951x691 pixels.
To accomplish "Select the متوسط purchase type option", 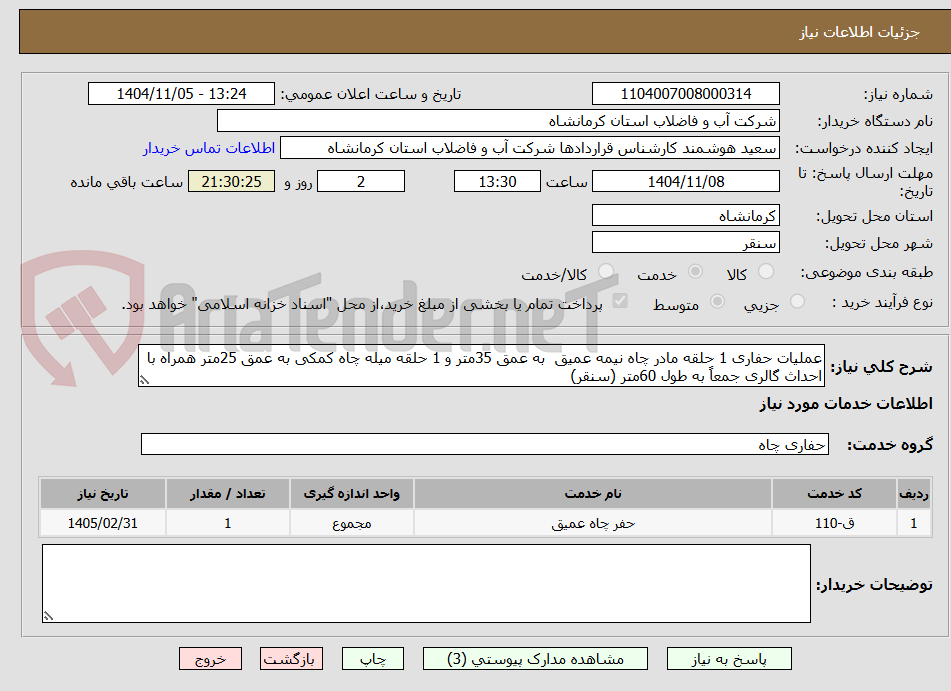I will point(718,302).
